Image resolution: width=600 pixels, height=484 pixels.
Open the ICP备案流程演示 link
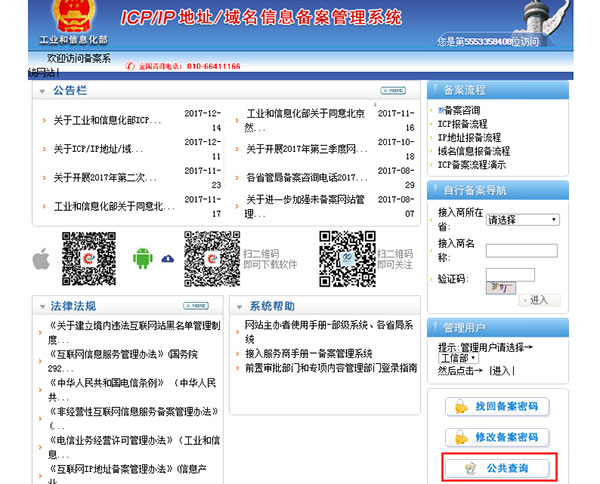tap(472, 165)
